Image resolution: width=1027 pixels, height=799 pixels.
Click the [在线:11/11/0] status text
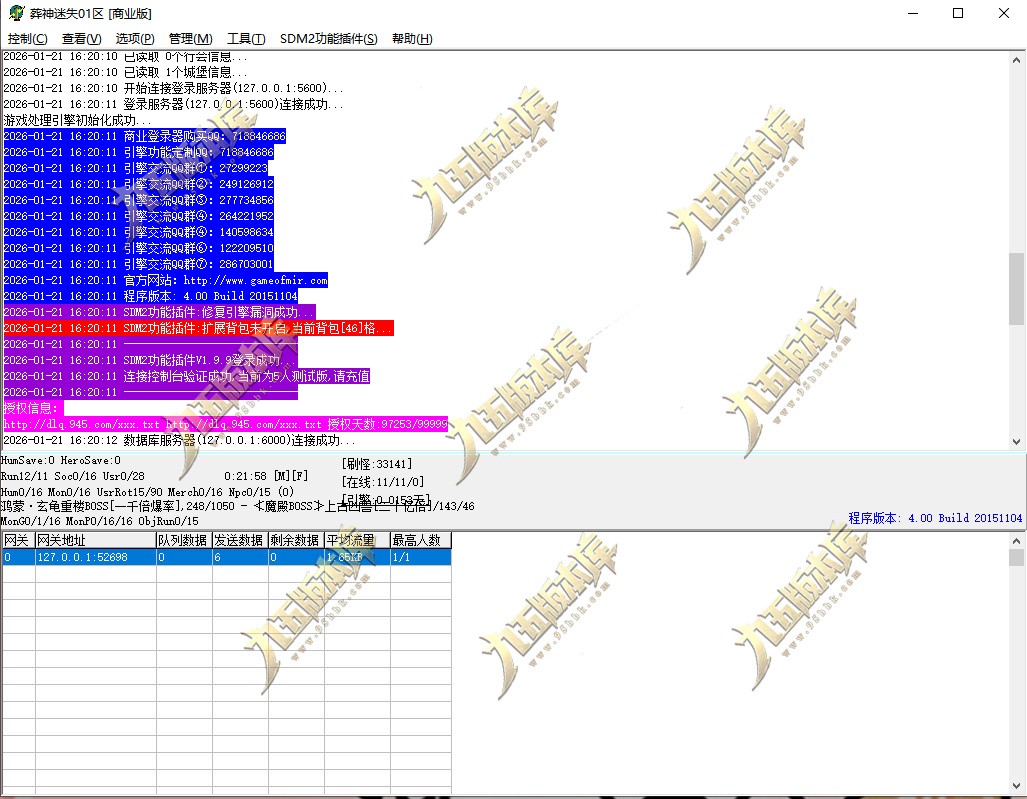coord(383,483)
